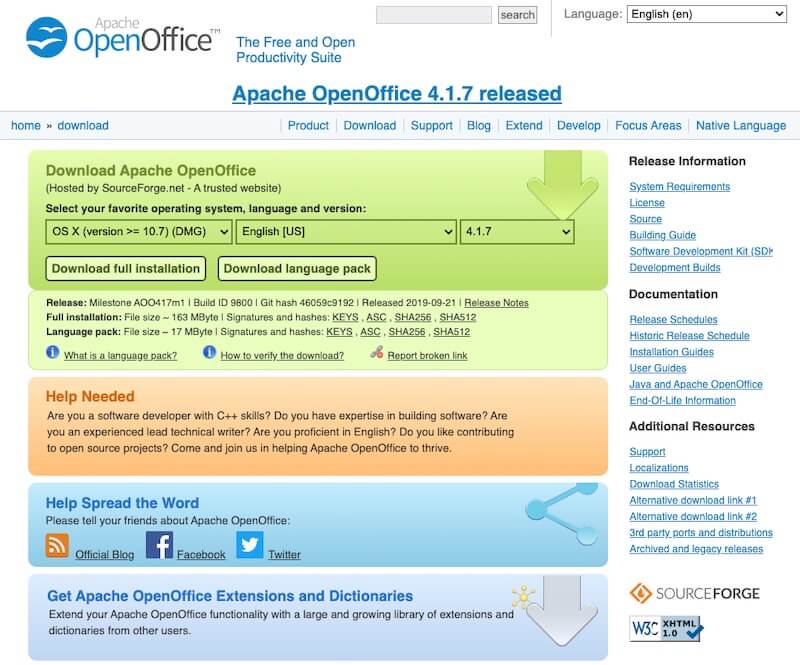Open the Product menu
Screen dimensions: 800x665
pyautogui.click(x=308, y=126)
